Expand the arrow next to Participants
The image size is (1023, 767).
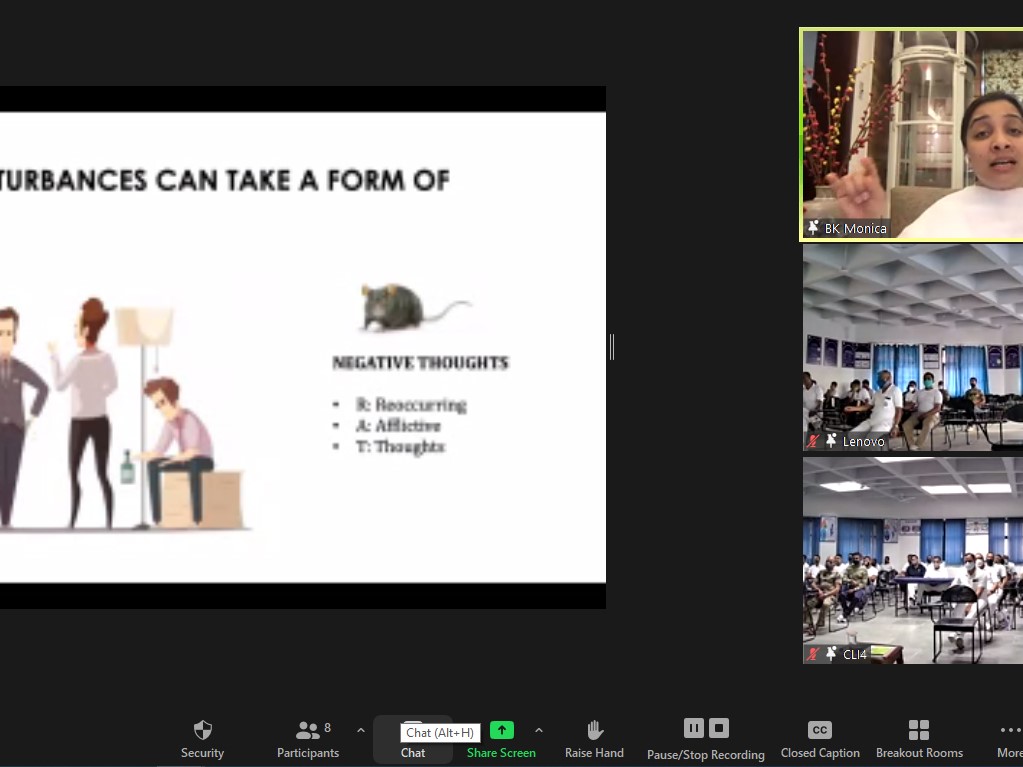[361, 730]
